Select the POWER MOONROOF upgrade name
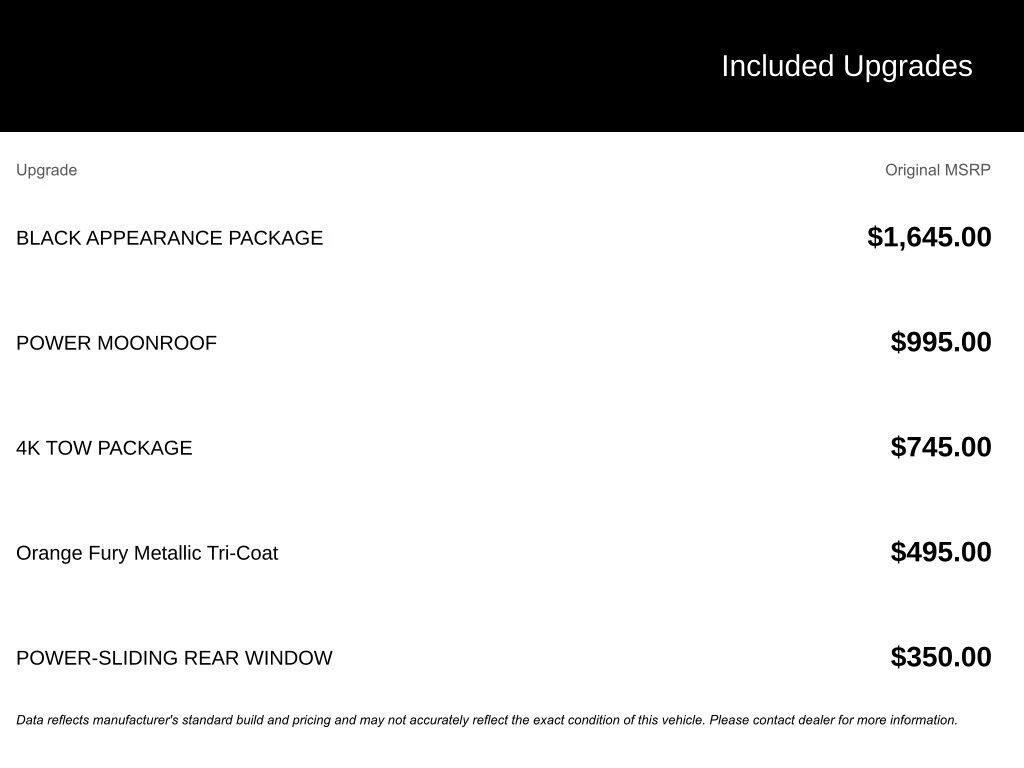 pyautogui.click(x=116, y=343)
